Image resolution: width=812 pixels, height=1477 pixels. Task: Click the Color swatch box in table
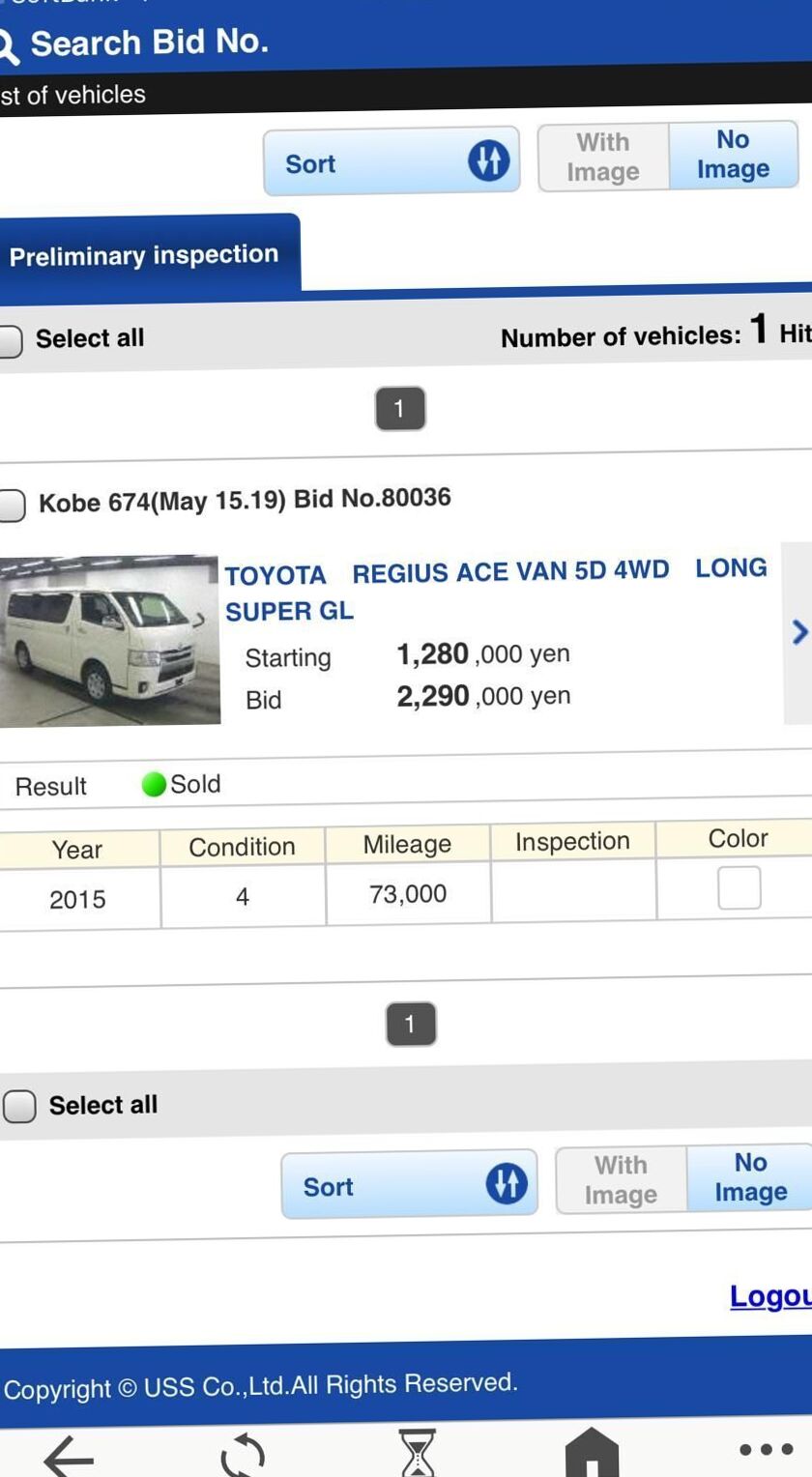[x=739, y=887]
